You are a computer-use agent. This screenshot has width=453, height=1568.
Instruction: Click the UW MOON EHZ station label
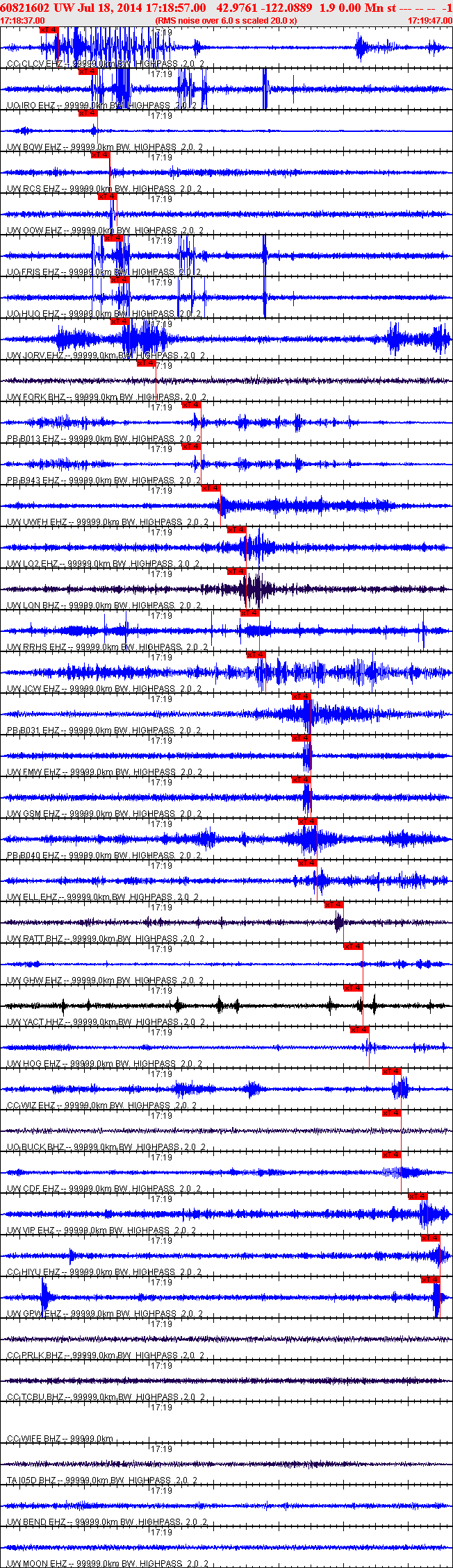[37, 1564]
